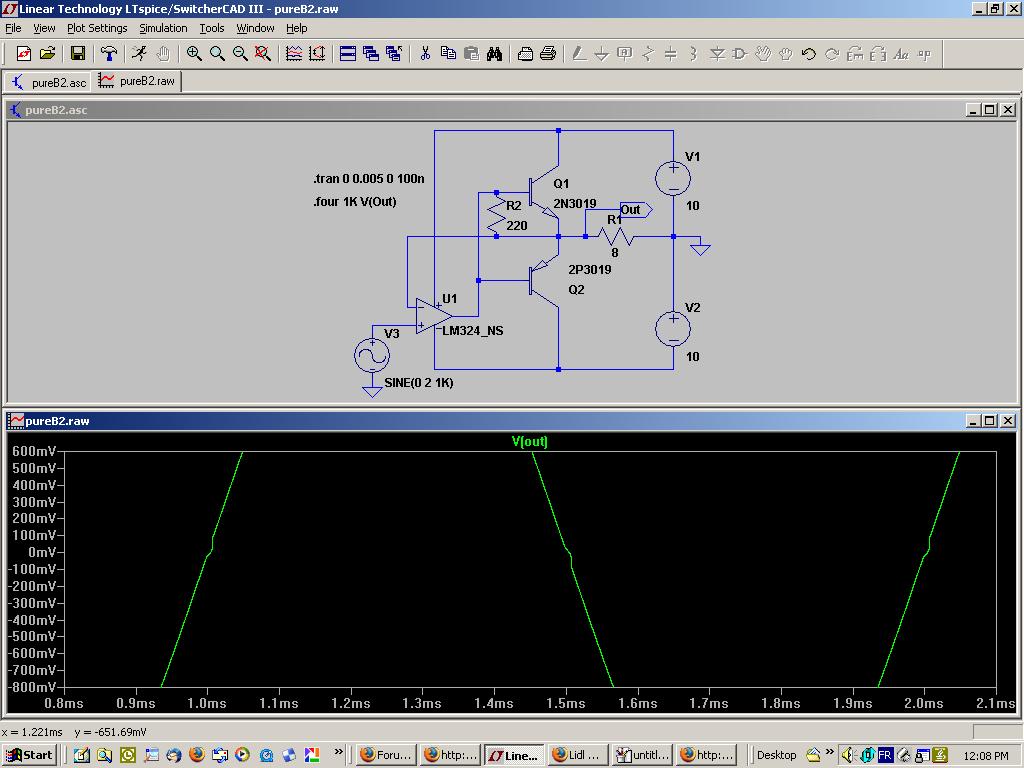Click the Save floppy disk icon
This screenshot has width=1024, height=768.
point(78,54)
